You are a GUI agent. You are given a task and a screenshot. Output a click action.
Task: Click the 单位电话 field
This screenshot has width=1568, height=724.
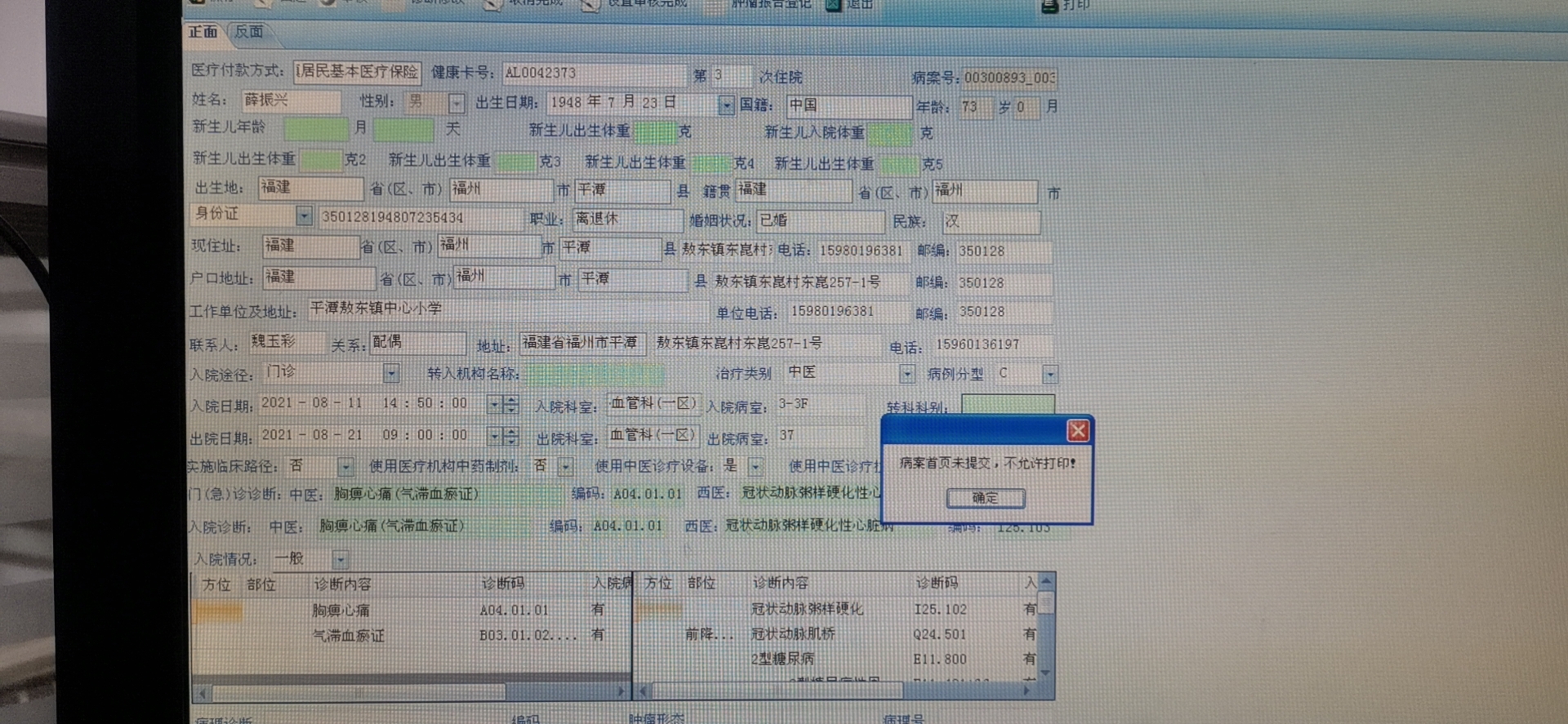[x=849, y=312]
